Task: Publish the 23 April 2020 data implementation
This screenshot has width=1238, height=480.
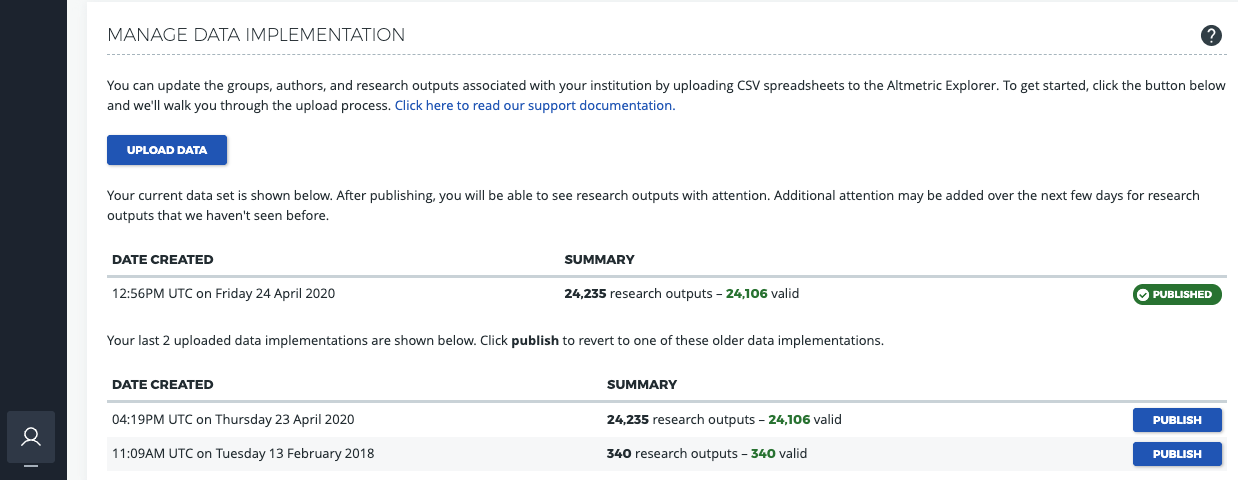Action: 1177,420
